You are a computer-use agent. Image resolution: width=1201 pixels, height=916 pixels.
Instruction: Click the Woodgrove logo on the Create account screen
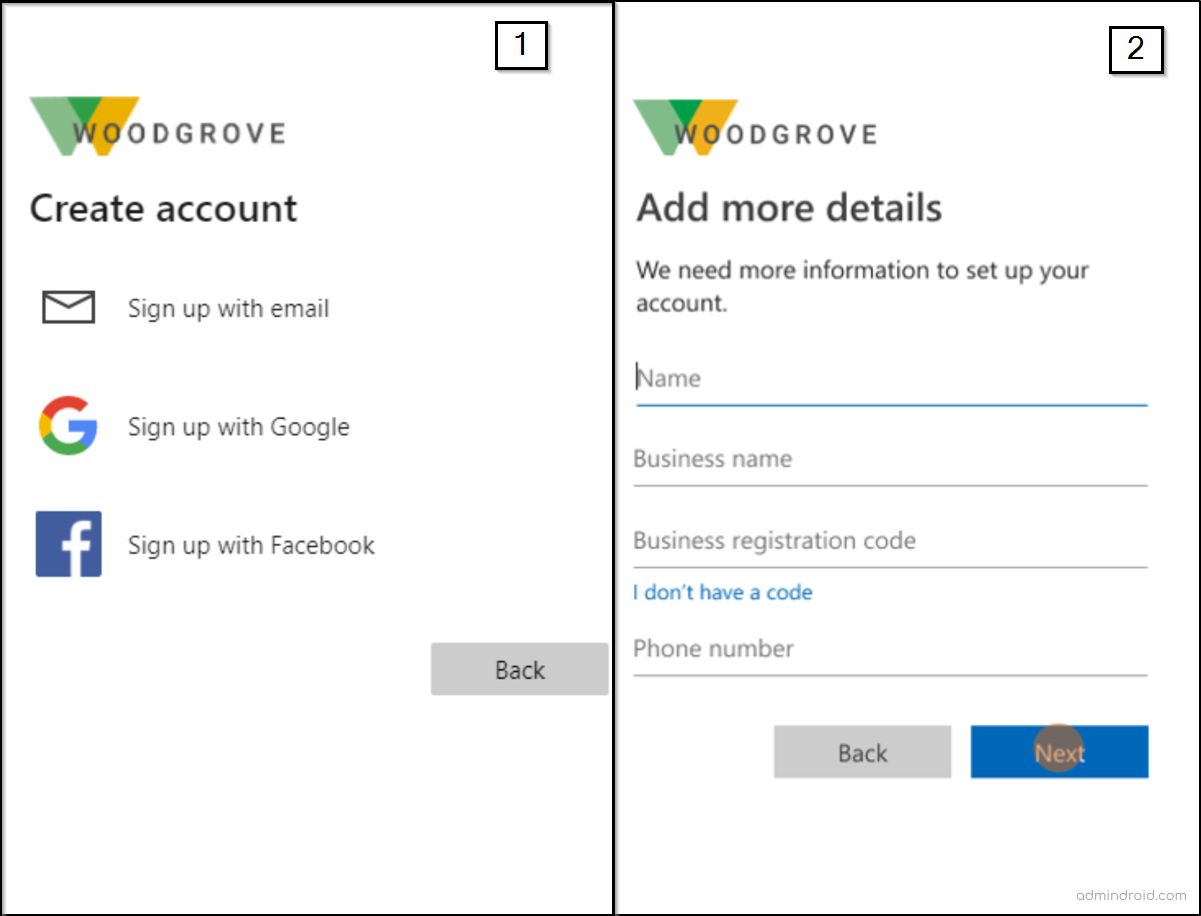tap(158, 125)
